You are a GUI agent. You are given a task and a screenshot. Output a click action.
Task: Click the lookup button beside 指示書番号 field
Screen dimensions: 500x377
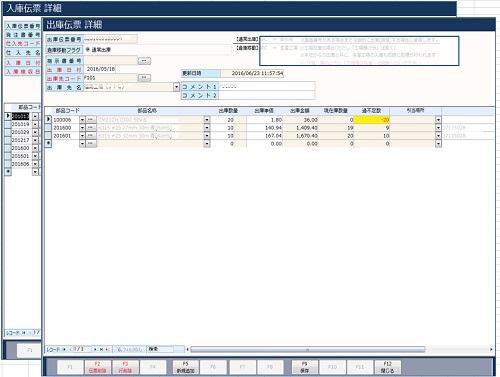(144, 61)
